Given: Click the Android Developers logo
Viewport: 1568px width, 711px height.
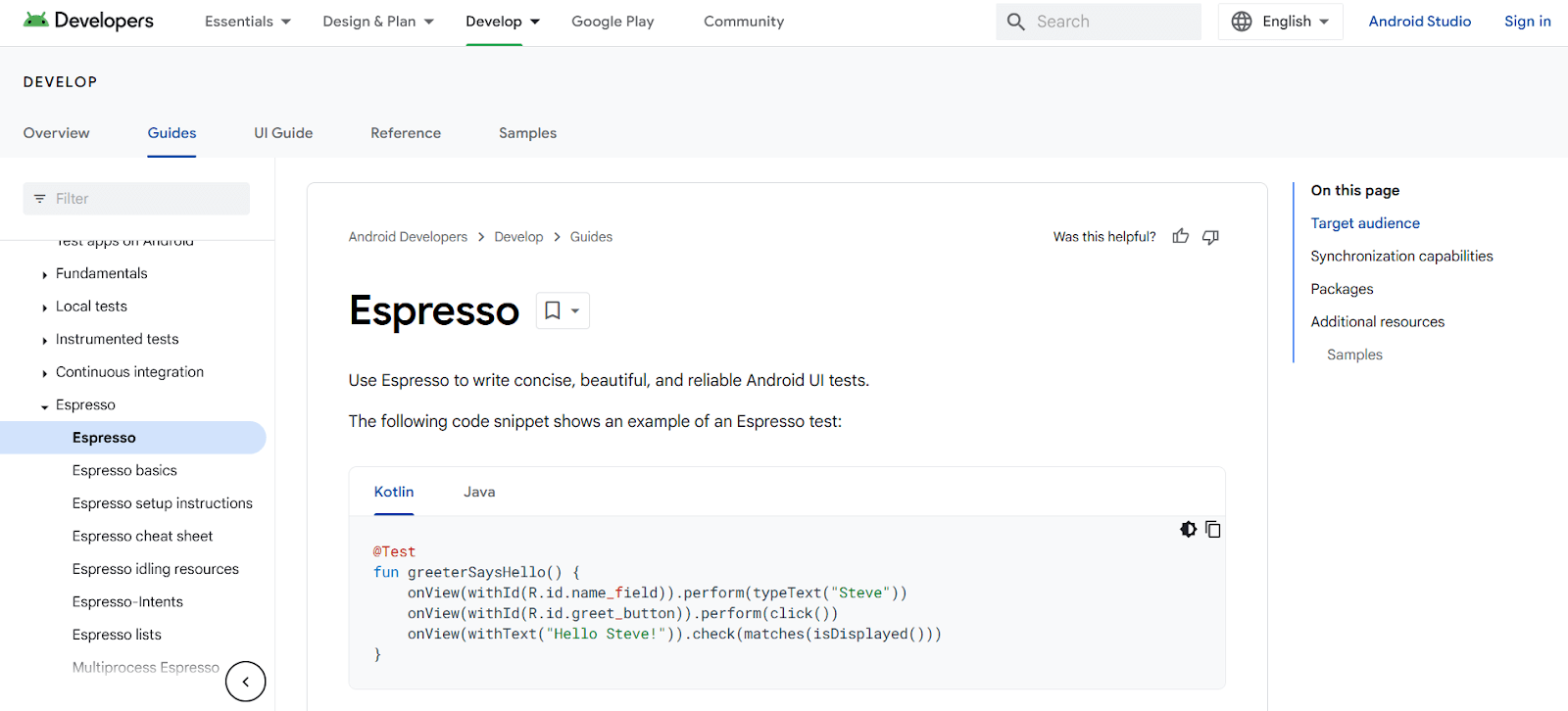Looking at the screenshot, I should pos(89,21).
